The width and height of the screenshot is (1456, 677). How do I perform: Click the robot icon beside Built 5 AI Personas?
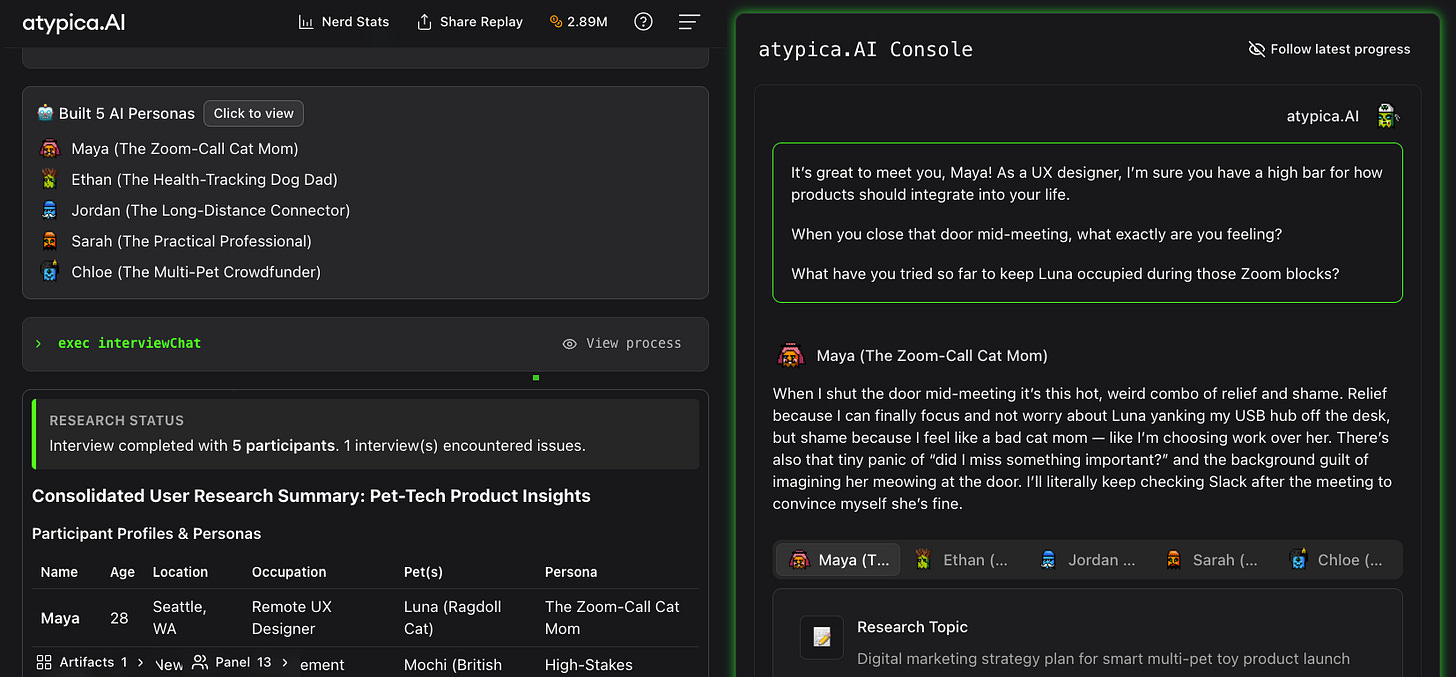click(45, 113)
